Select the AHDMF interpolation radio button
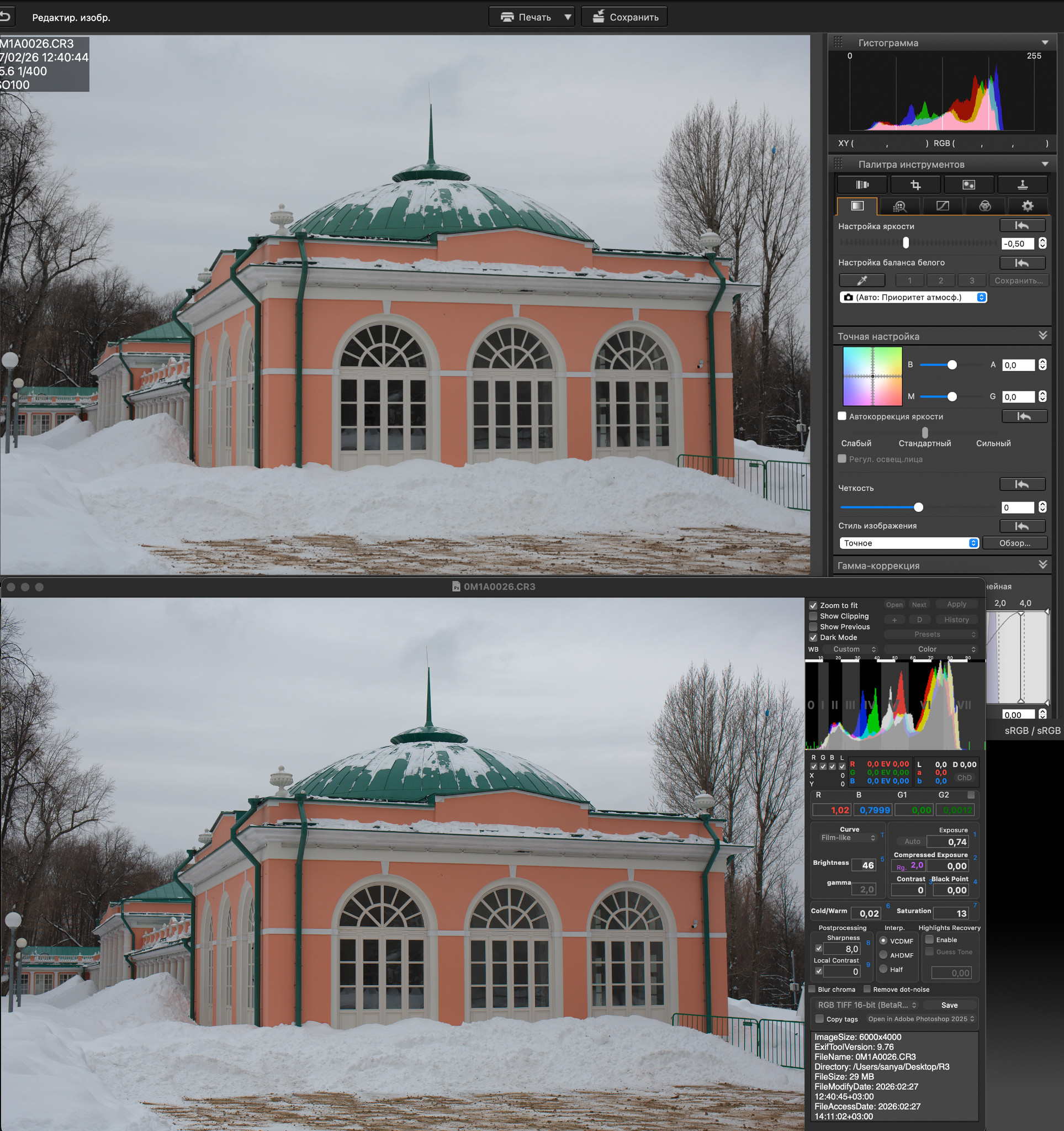Screen dimensions: 1064x1131 (883, 955)
